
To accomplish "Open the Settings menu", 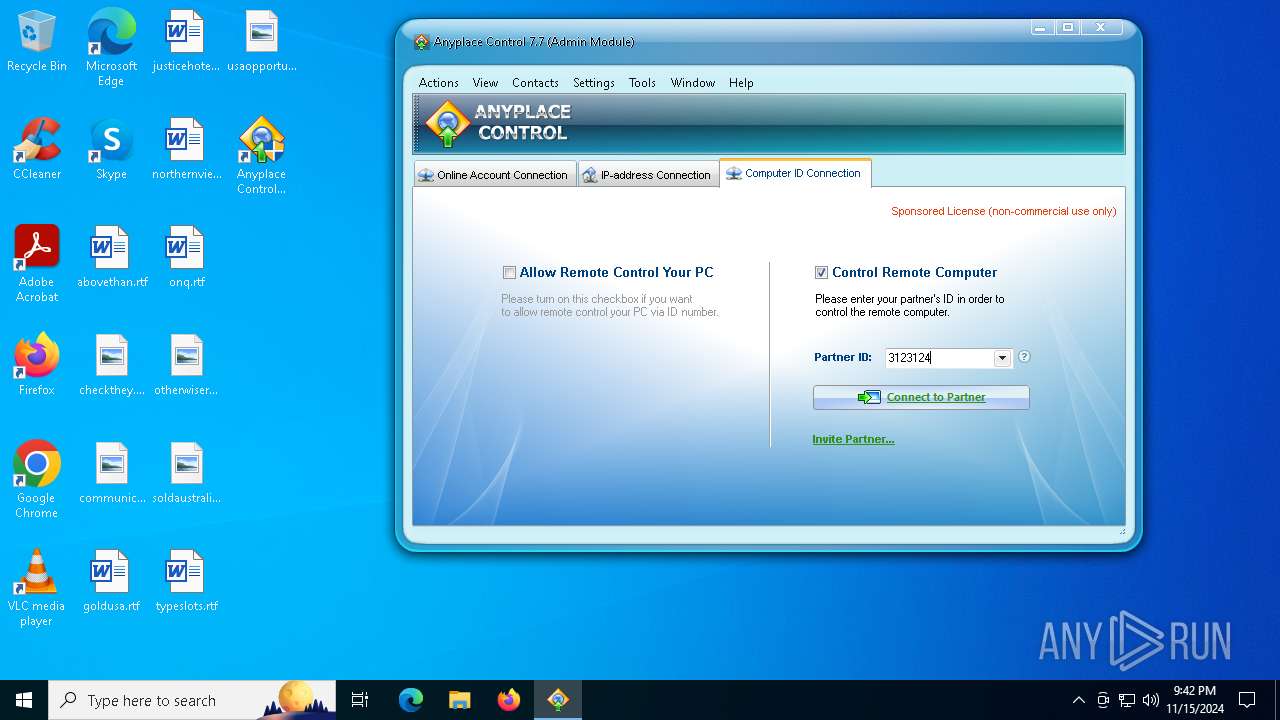I will (593, 83).
